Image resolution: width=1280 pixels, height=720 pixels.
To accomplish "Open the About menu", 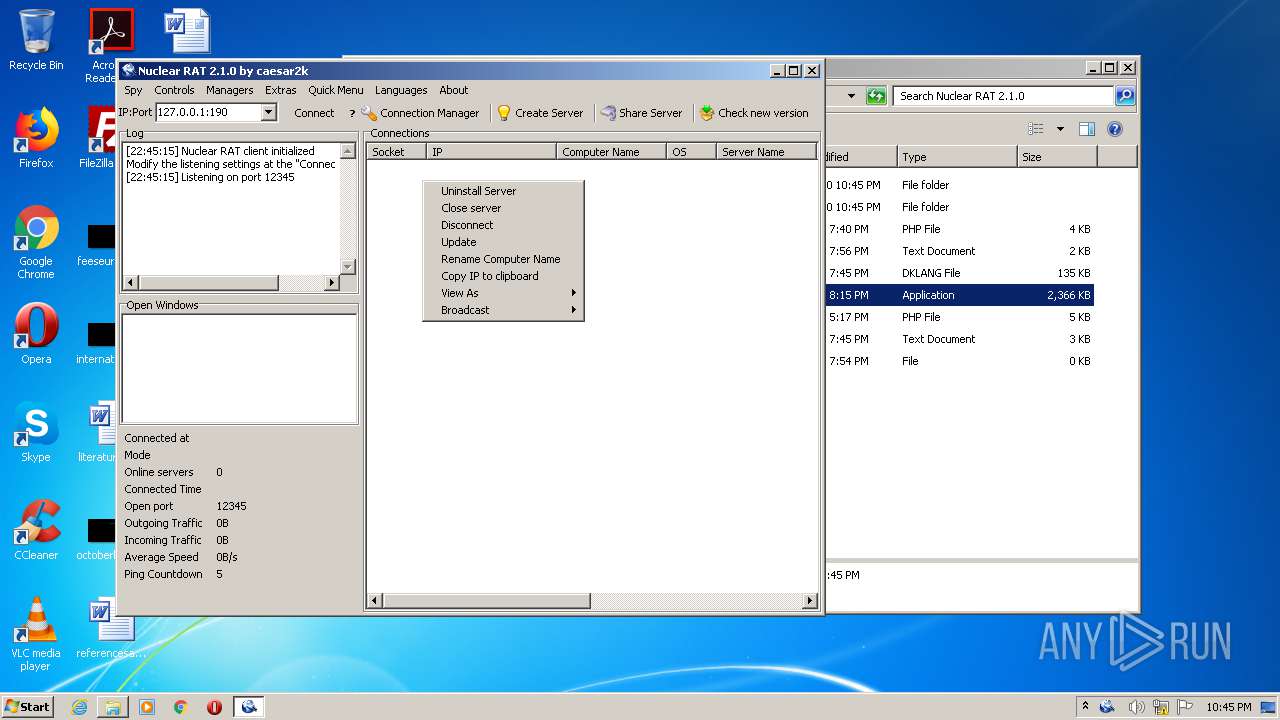I will click(x=453, y=90).
